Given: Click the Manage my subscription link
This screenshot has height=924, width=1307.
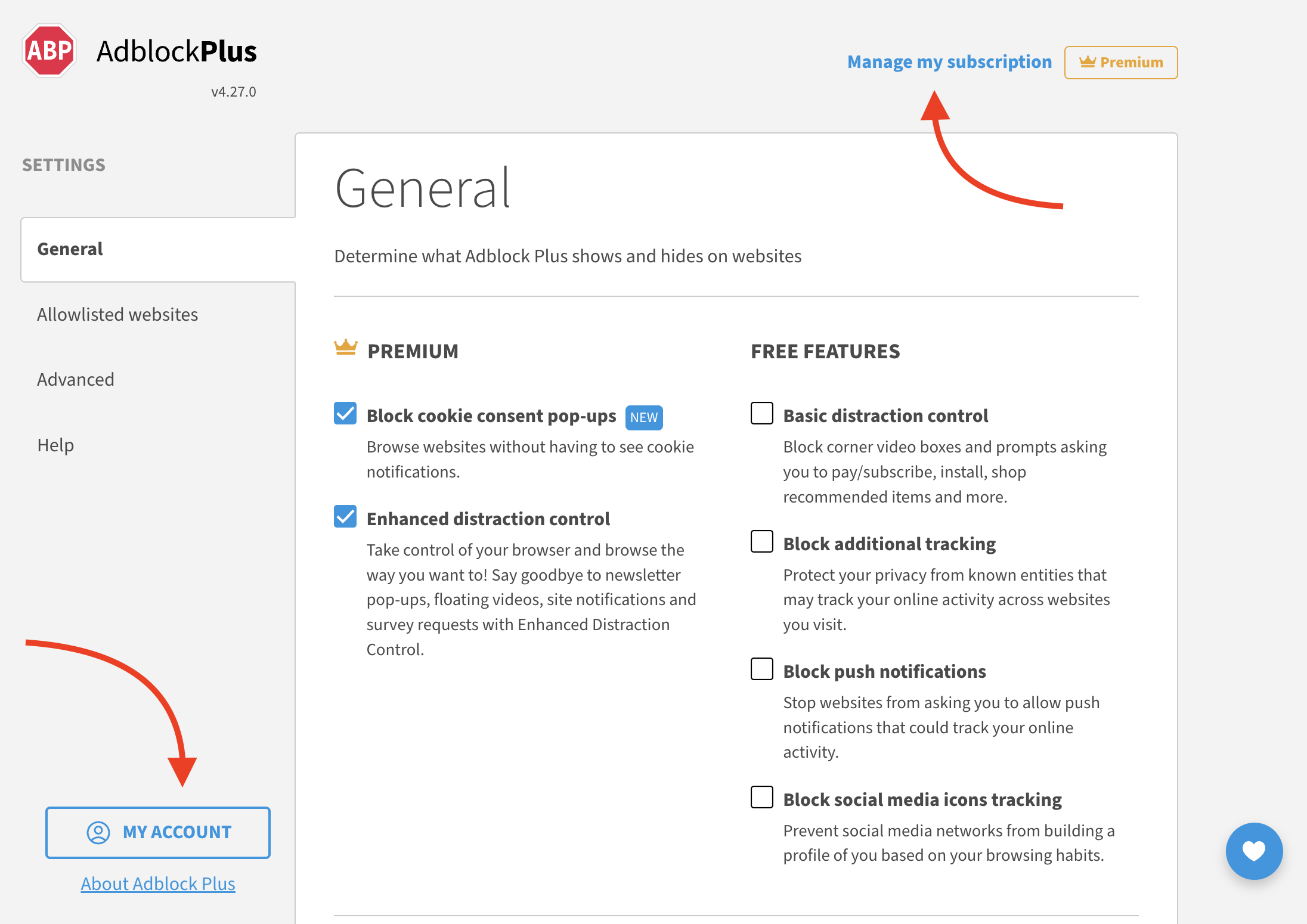Looking at the screenshot, I should coord(949,61).
